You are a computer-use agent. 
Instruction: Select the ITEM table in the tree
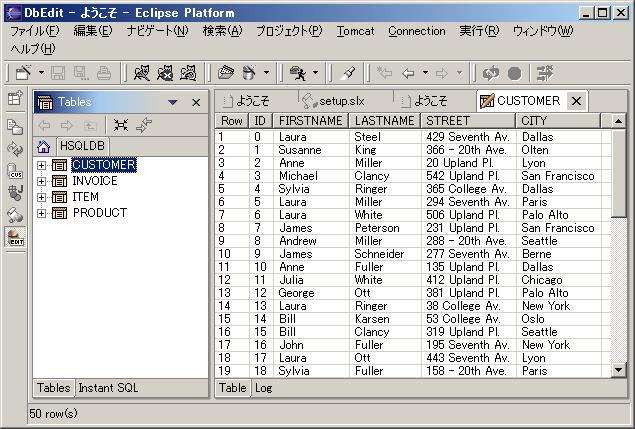click(x=86, y=197)
